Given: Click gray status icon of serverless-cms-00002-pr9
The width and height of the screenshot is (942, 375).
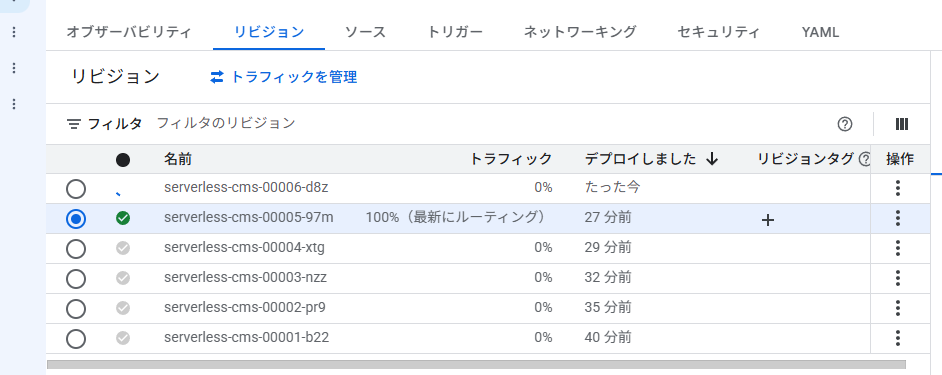Looking at the screenshot, I should (123, 308).
